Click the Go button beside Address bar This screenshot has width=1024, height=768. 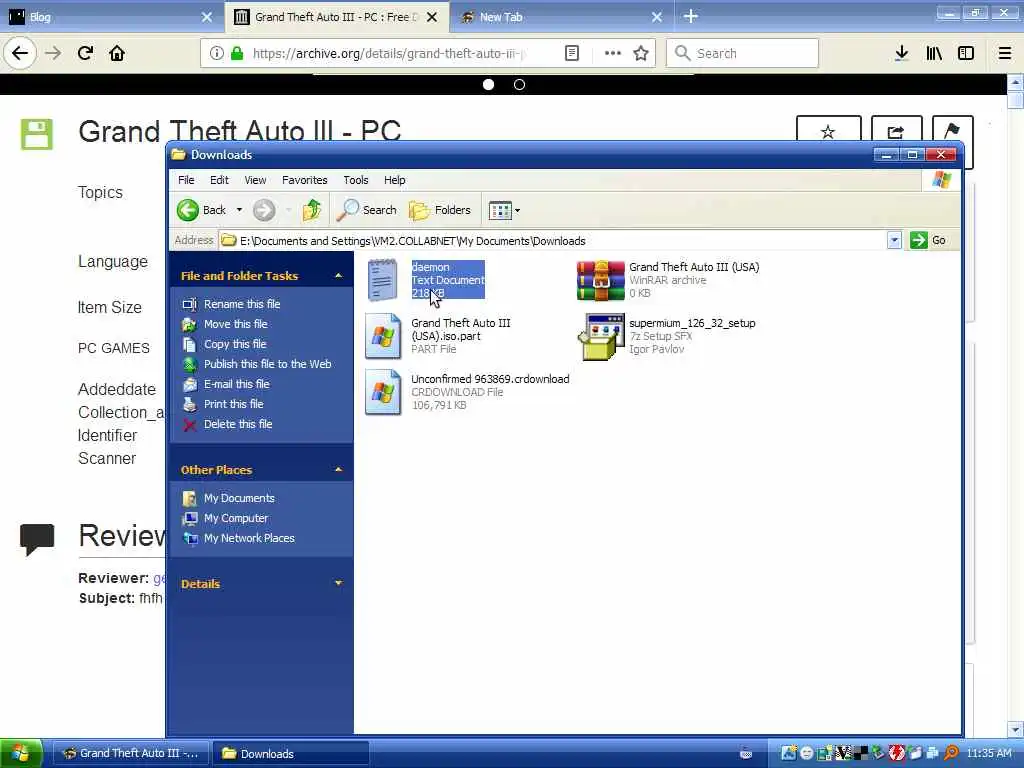(928, 240)
